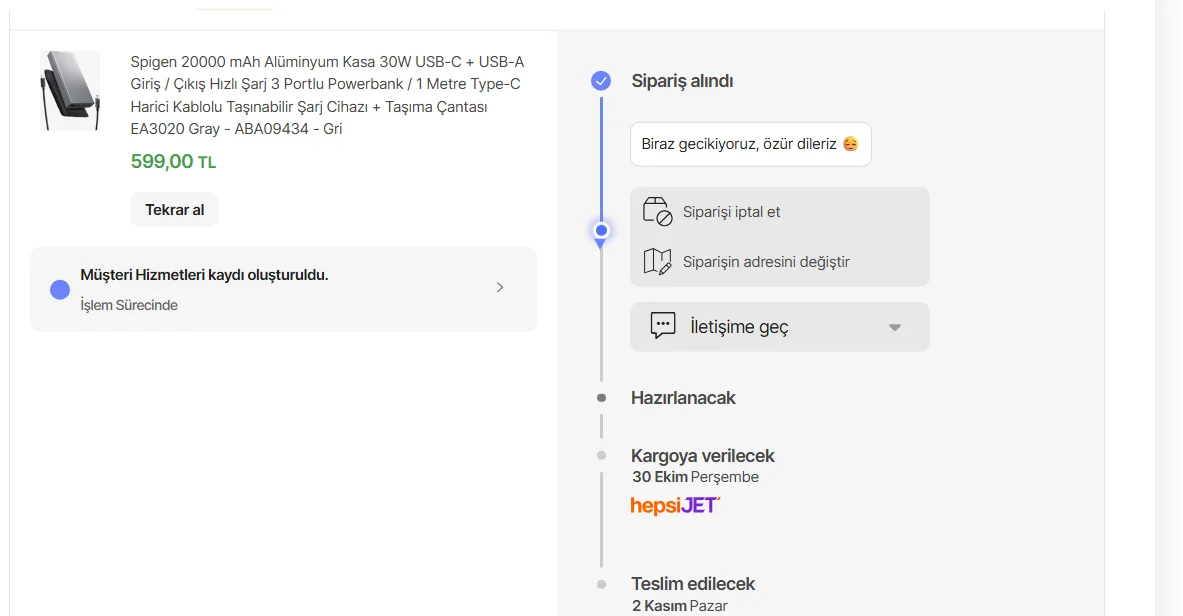Click the Teslim edilecek timeline dot

click(x=601, y=584)
